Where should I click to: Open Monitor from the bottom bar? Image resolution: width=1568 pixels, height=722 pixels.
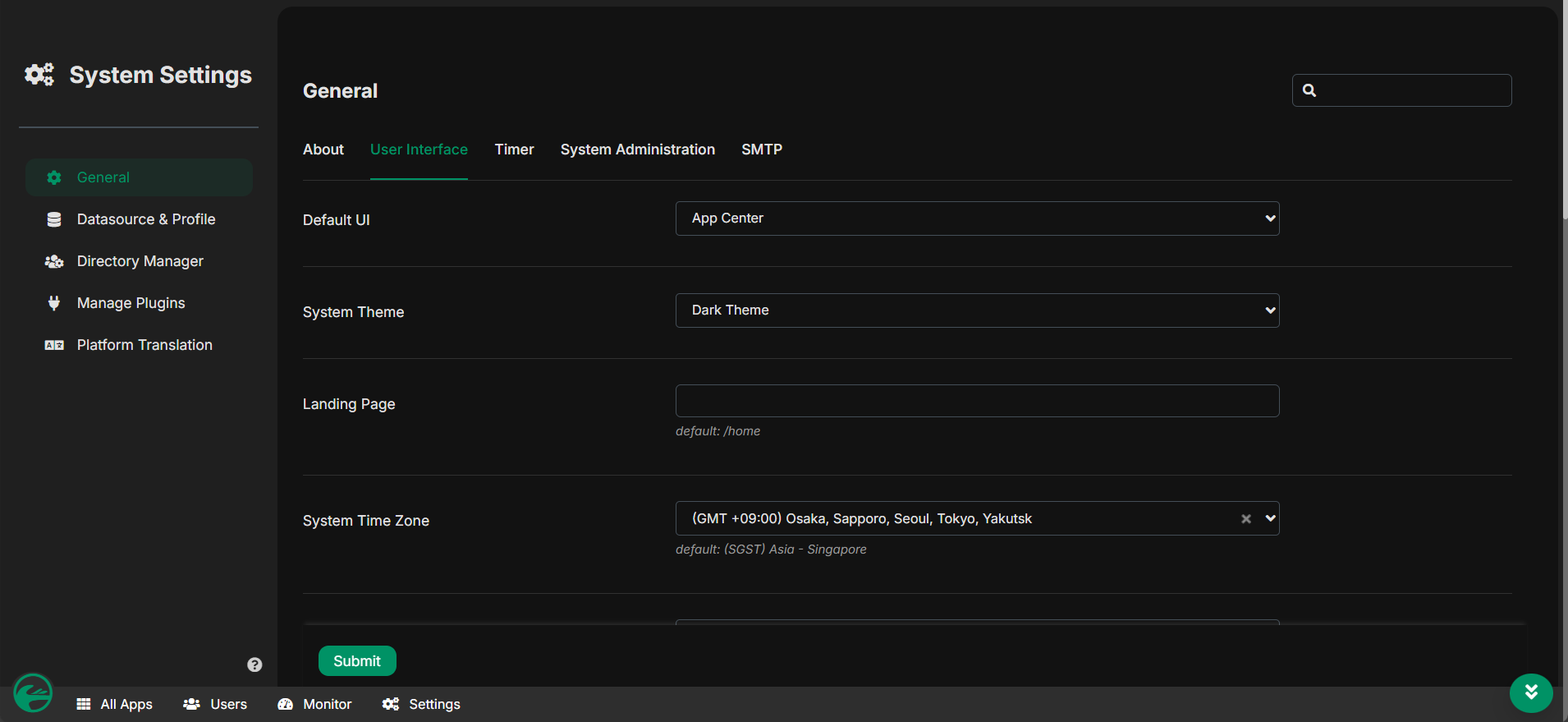pyautogui.click(x=315, y=704)
